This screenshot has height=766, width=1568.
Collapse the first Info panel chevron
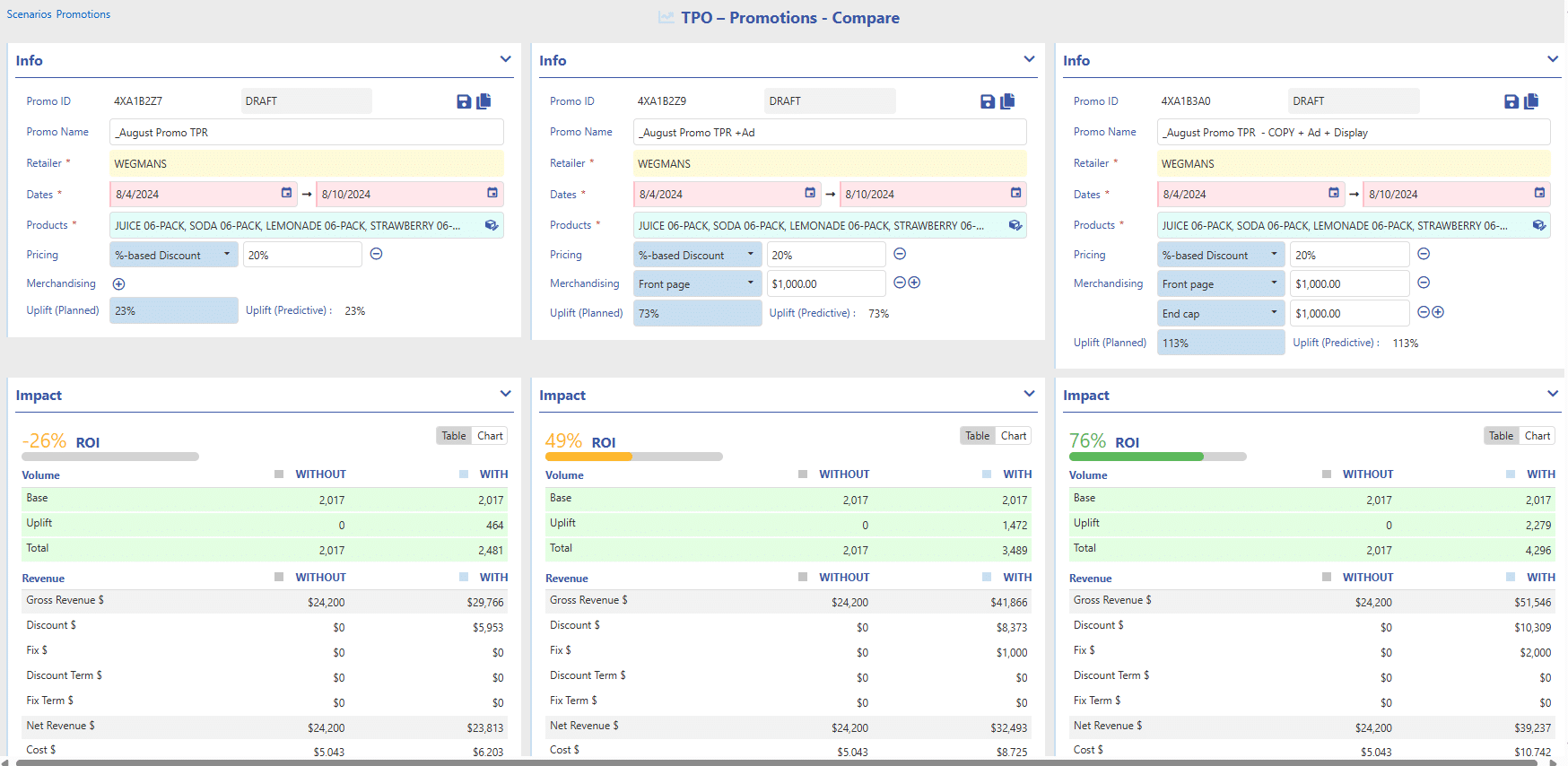(506, 59)
